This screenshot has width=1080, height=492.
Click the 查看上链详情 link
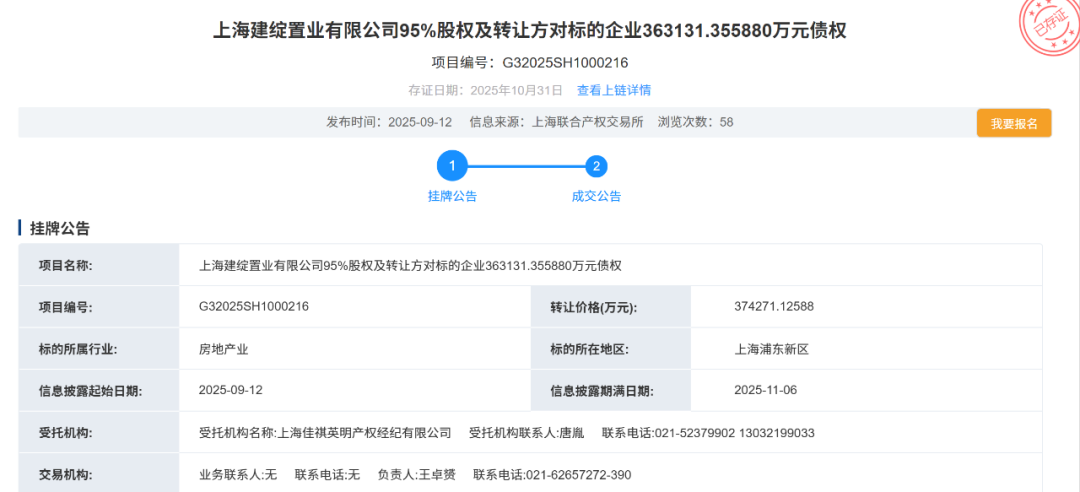[x=613, y=90]
